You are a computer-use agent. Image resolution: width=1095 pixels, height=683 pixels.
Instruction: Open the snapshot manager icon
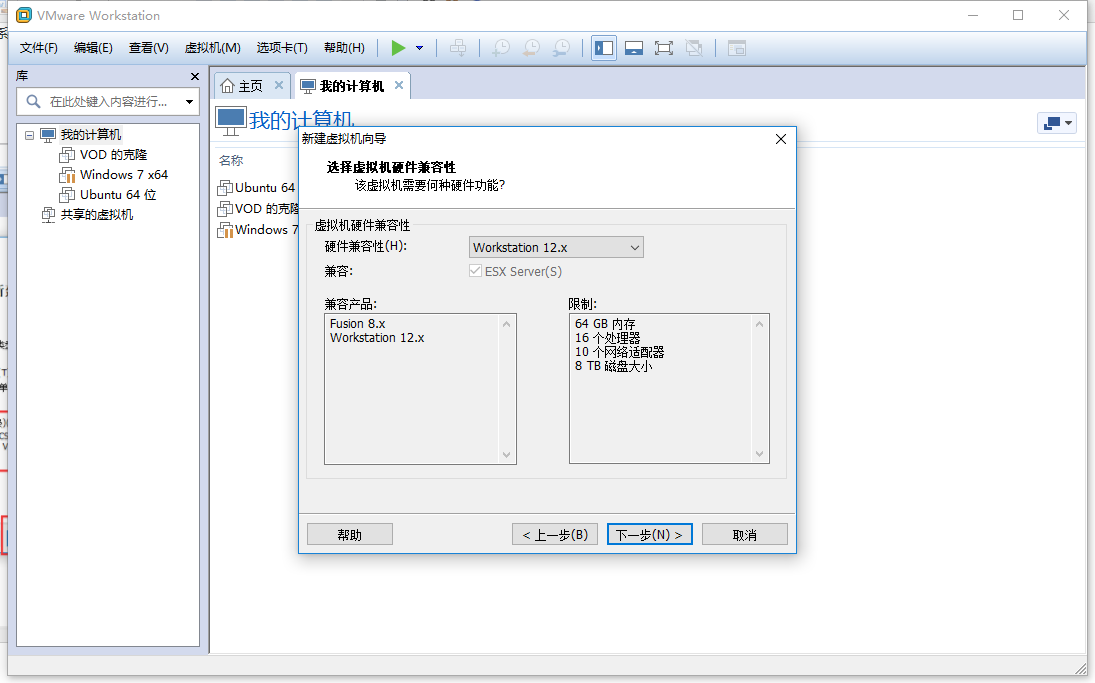pos(561,48)
